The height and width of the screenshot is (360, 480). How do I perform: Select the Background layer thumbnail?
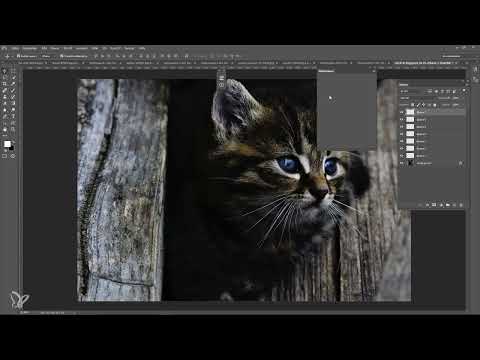tap(410, 163)
